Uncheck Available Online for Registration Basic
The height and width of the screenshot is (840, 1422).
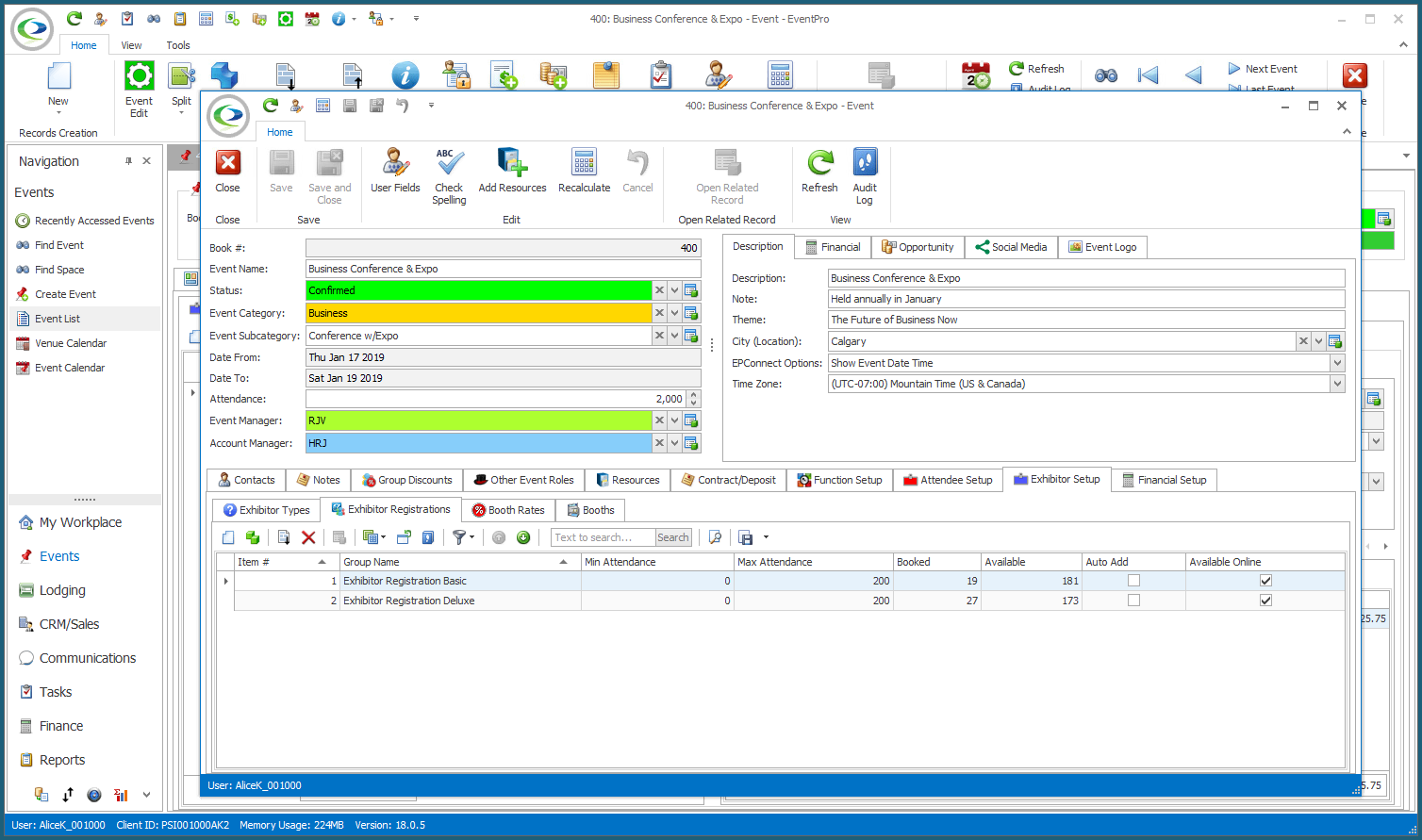pos(1265,581)
